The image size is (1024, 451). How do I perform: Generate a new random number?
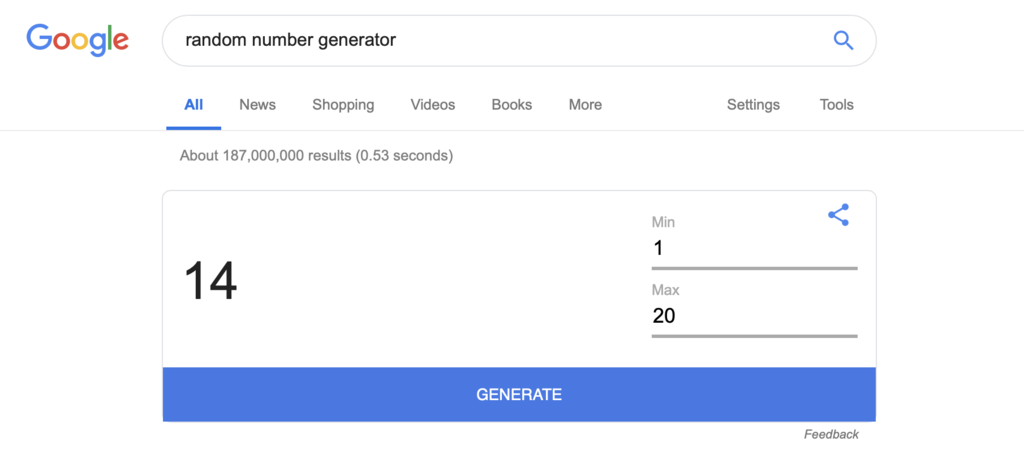coord(519,394)
